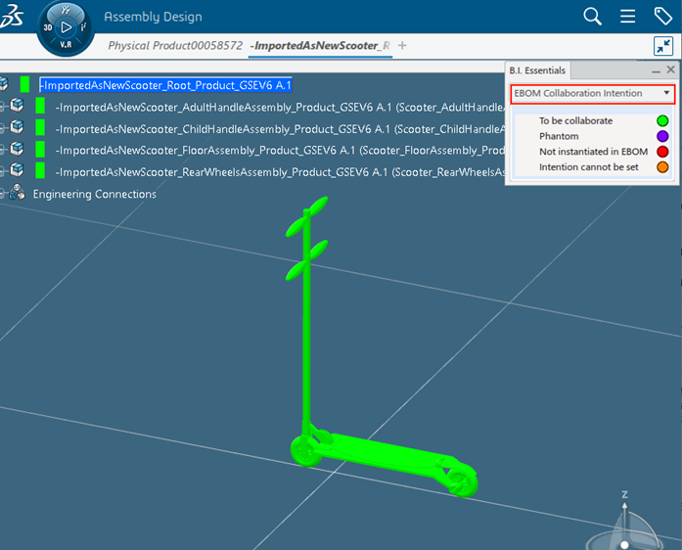Click the collapse view arrows icon
This screenshot has width=682, height=550.
click(664, 46)
